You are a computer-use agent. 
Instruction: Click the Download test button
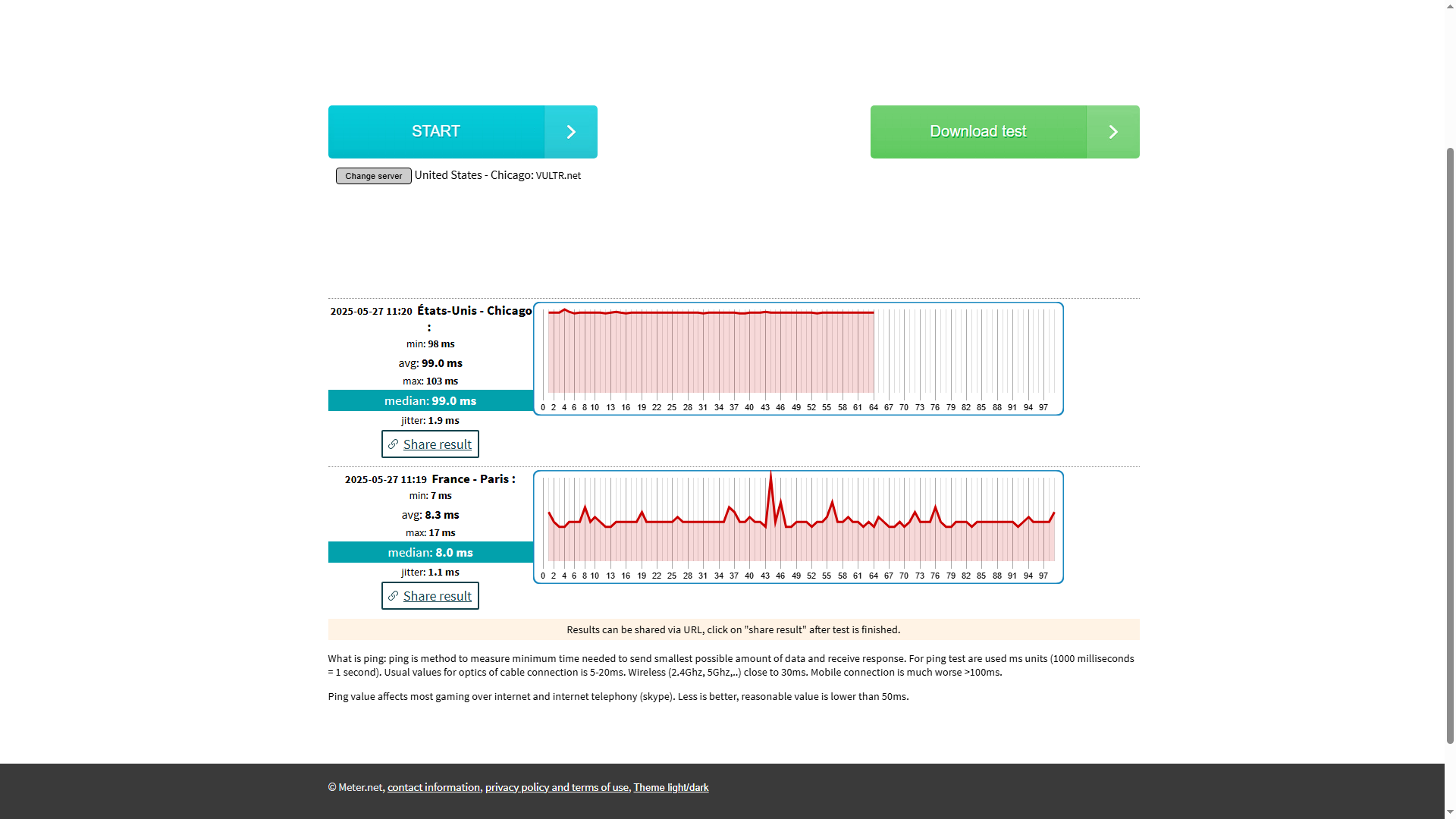(x=978, y=132)
